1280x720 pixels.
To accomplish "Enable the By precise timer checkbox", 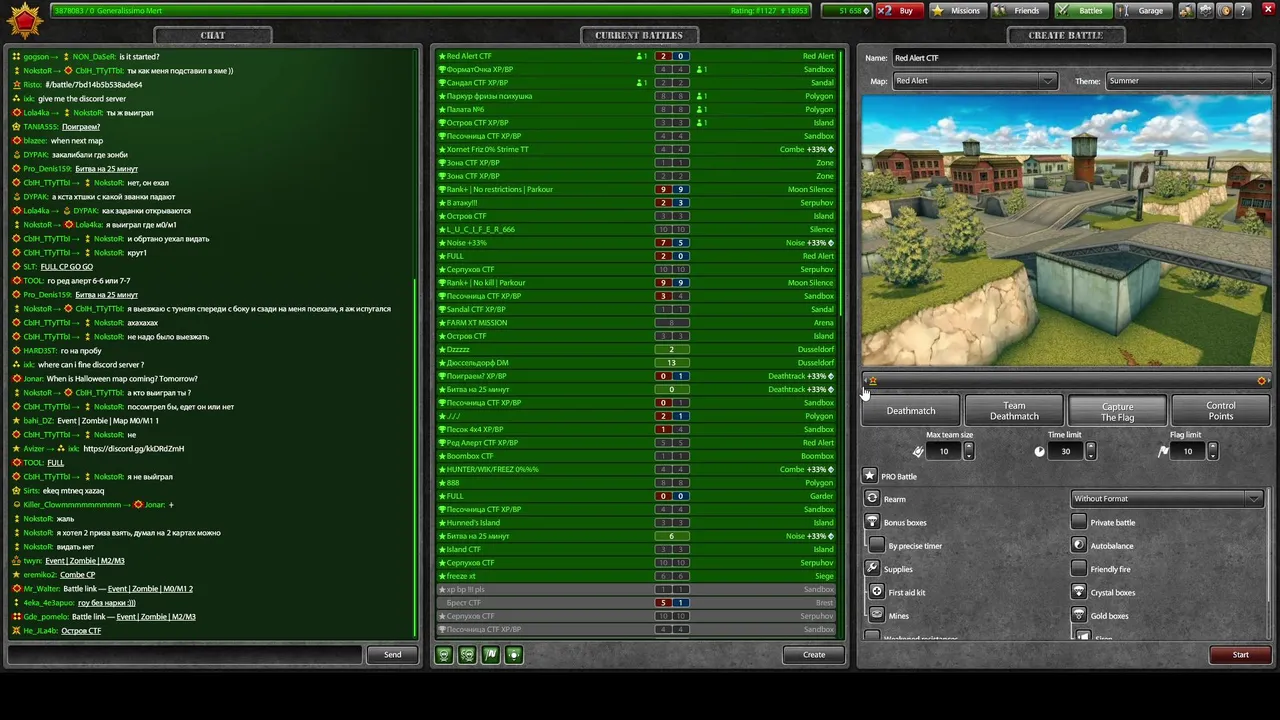I will pos(877,545).
